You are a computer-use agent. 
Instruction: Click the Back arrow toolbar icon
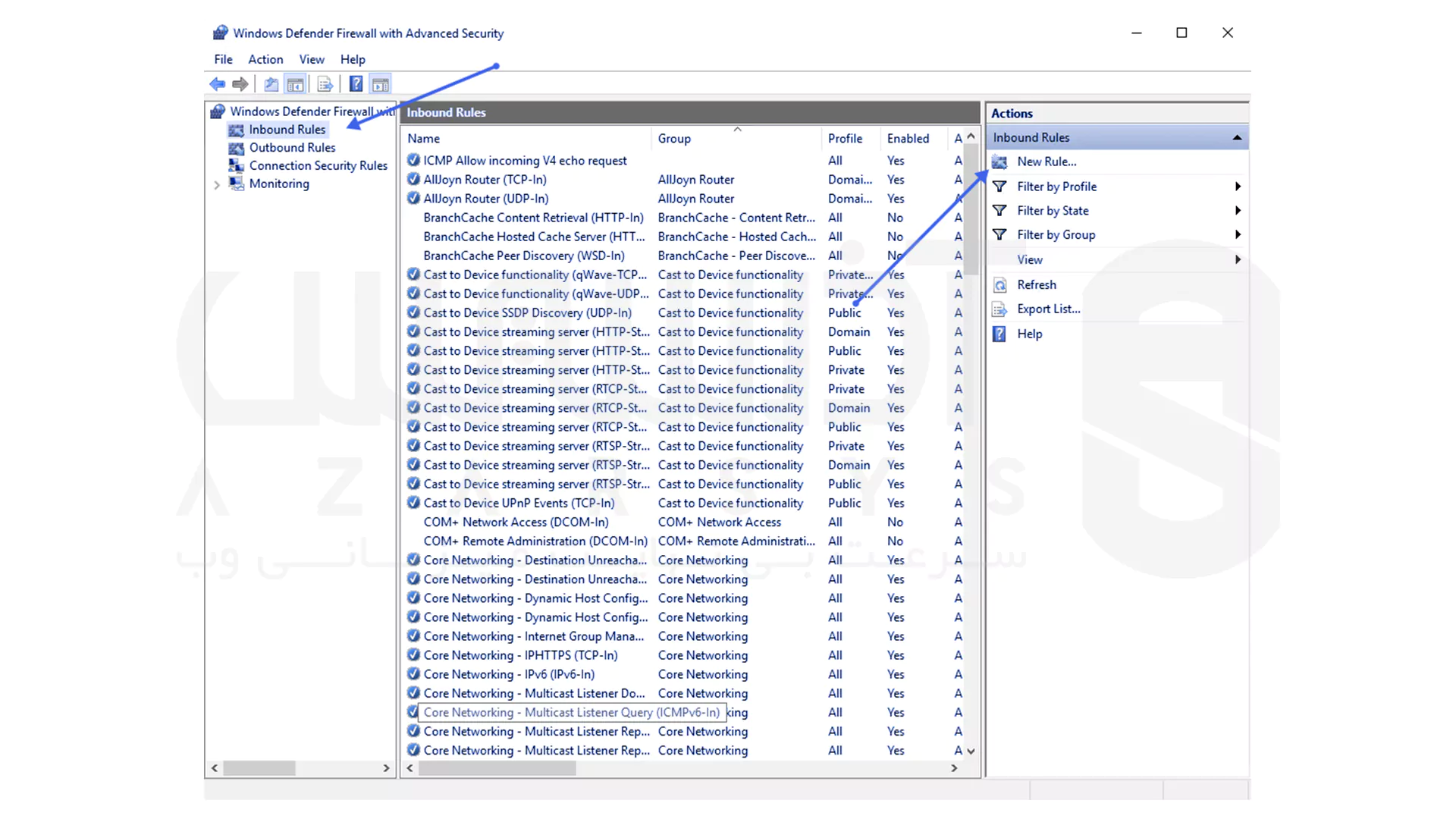click(218, 84)
